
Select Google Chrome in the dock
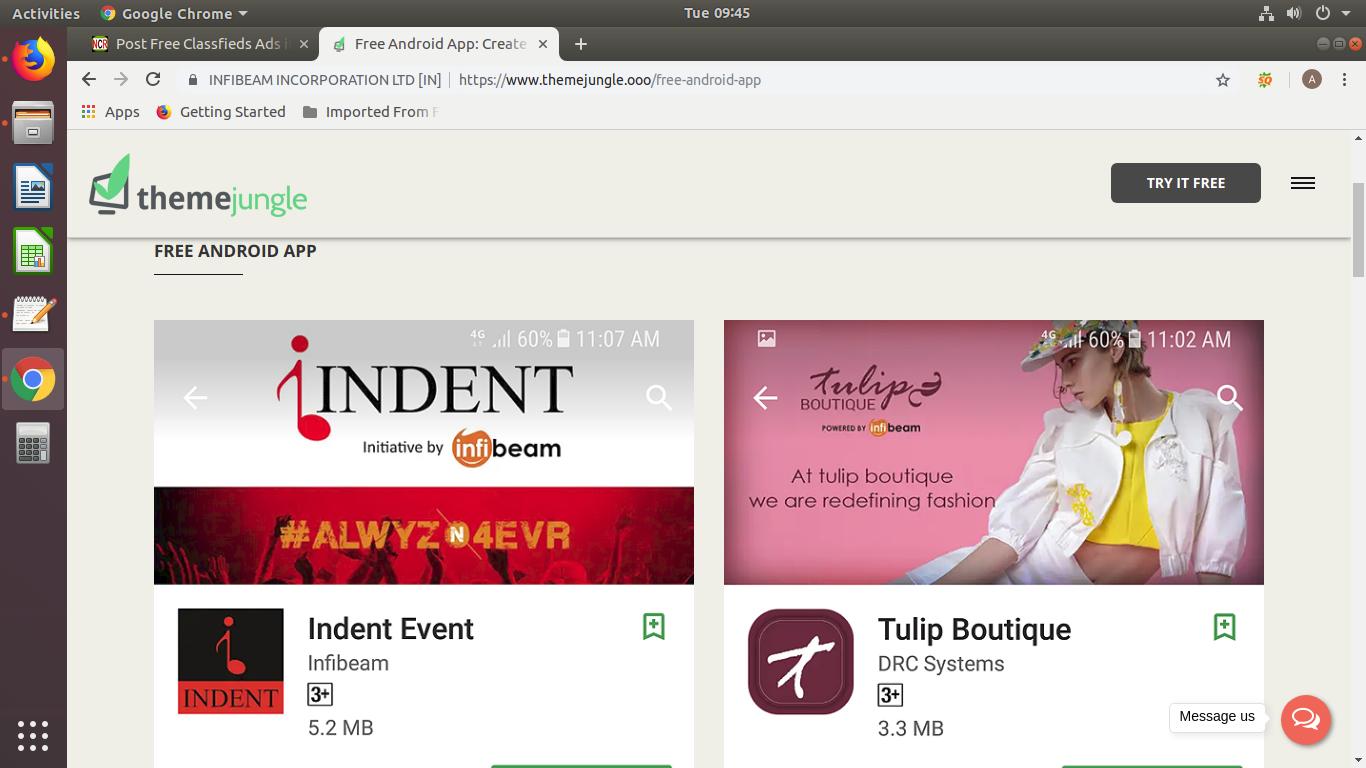(x=33, y=379)
